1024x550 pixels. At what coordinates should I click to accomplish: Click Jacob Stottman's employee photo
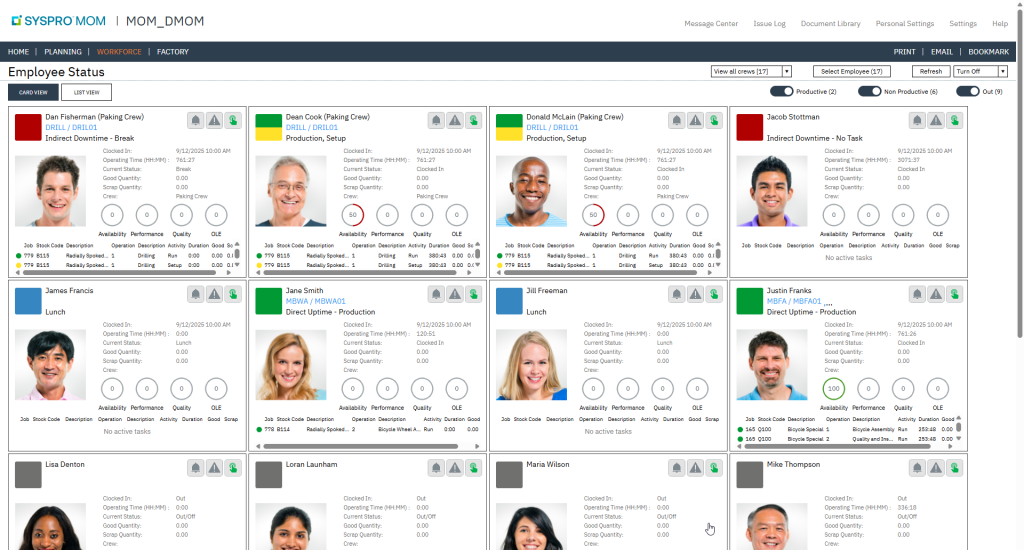[x=771, y=191]
